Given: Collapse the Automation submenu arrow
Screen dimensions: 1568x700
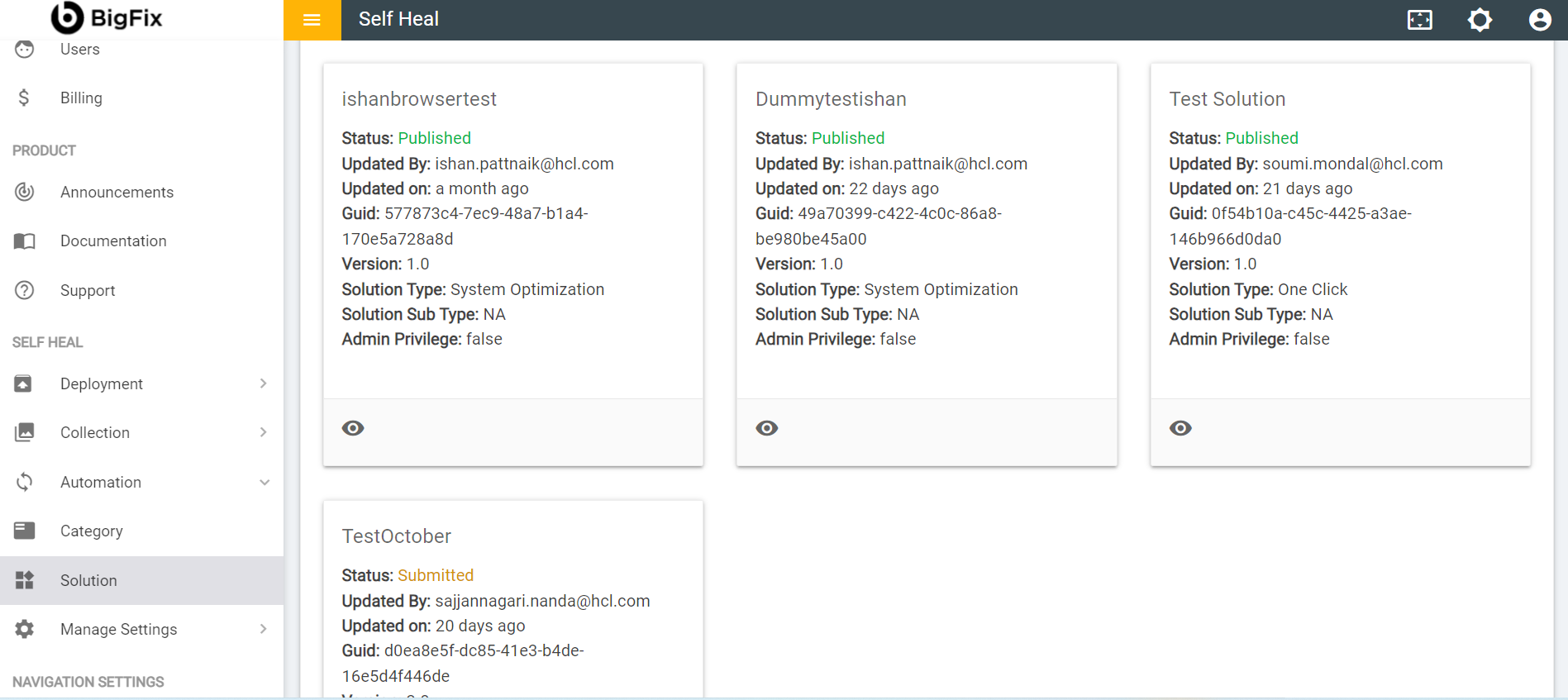Looking at the screenshot, I should [264, 482].
